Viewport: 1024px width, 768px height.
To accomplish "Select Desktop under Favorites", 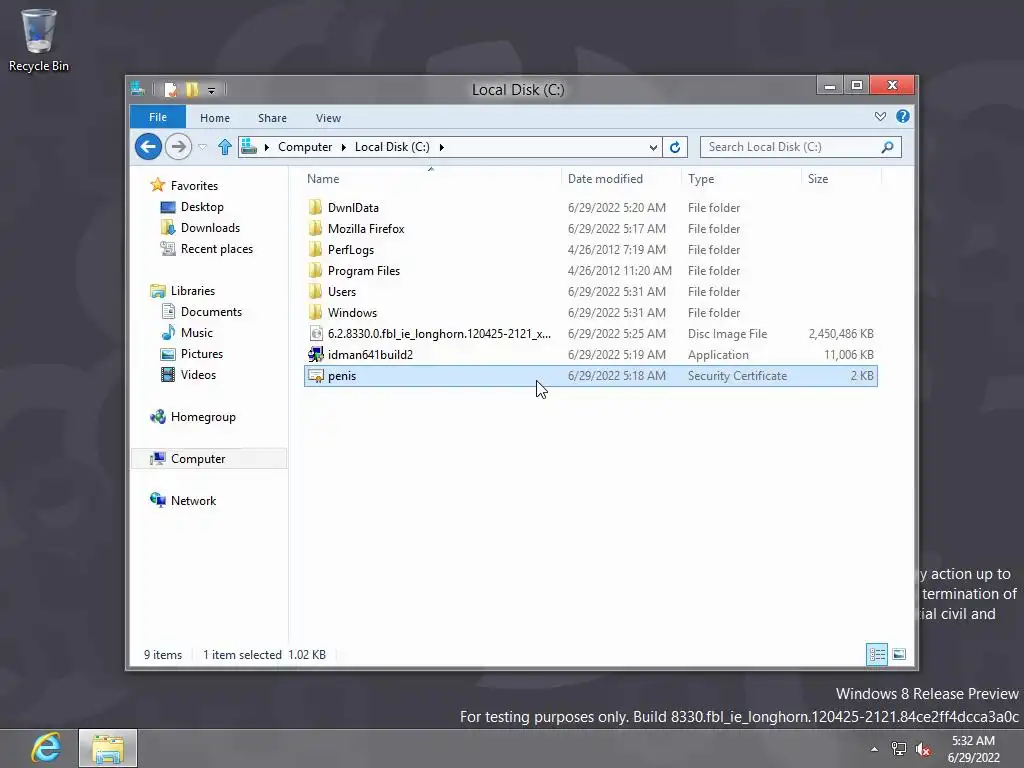I will (202, 207).
